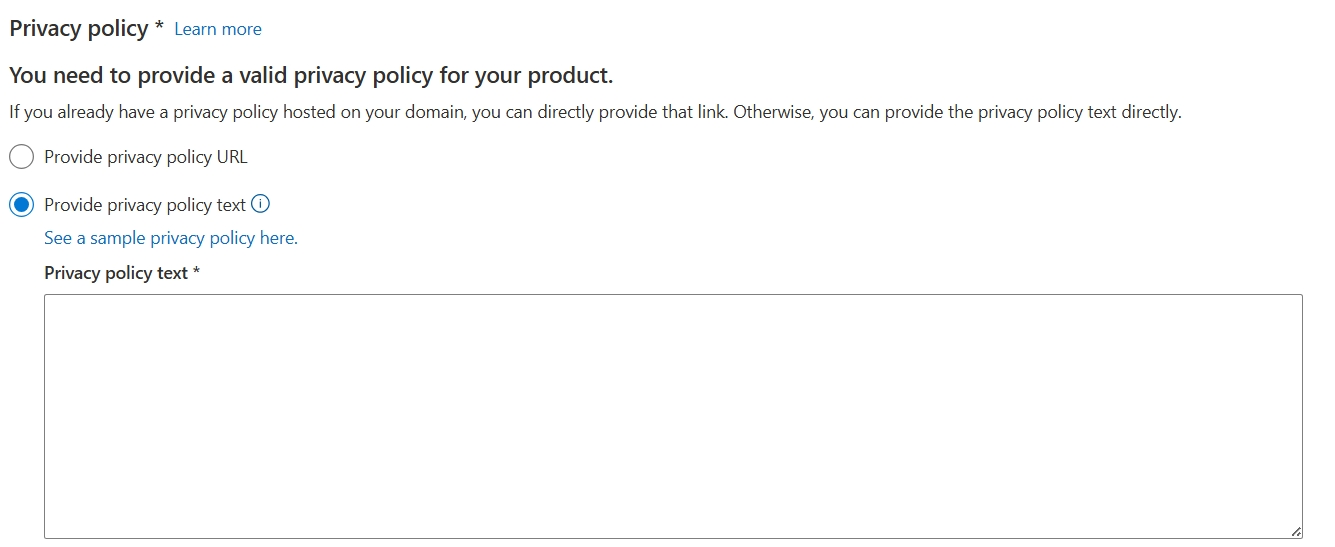Viewport: 1335px width, 547px height.
Task: Select the Provide privacy policy URL radio button
Action: (21, 157)
